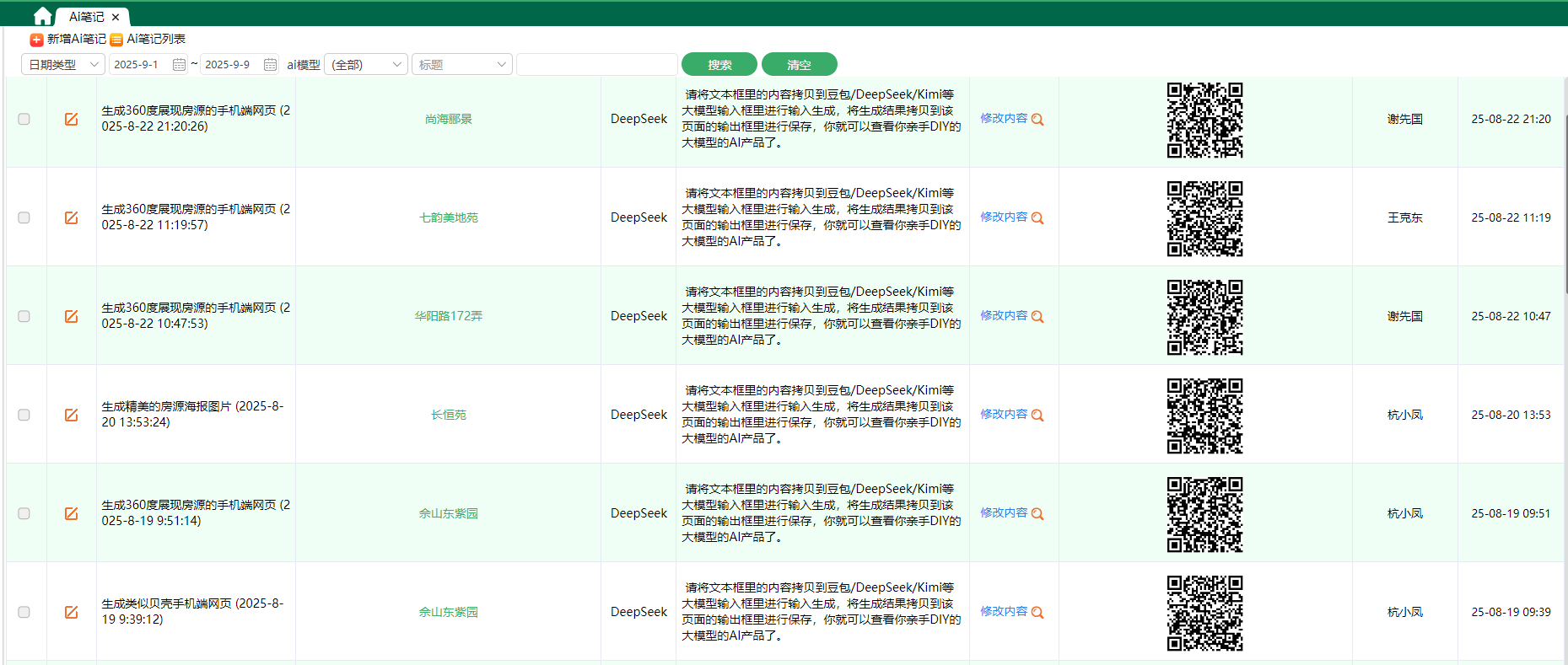Open the 标题 search field dropdown
1568x665 pixels.
point(461,65)
